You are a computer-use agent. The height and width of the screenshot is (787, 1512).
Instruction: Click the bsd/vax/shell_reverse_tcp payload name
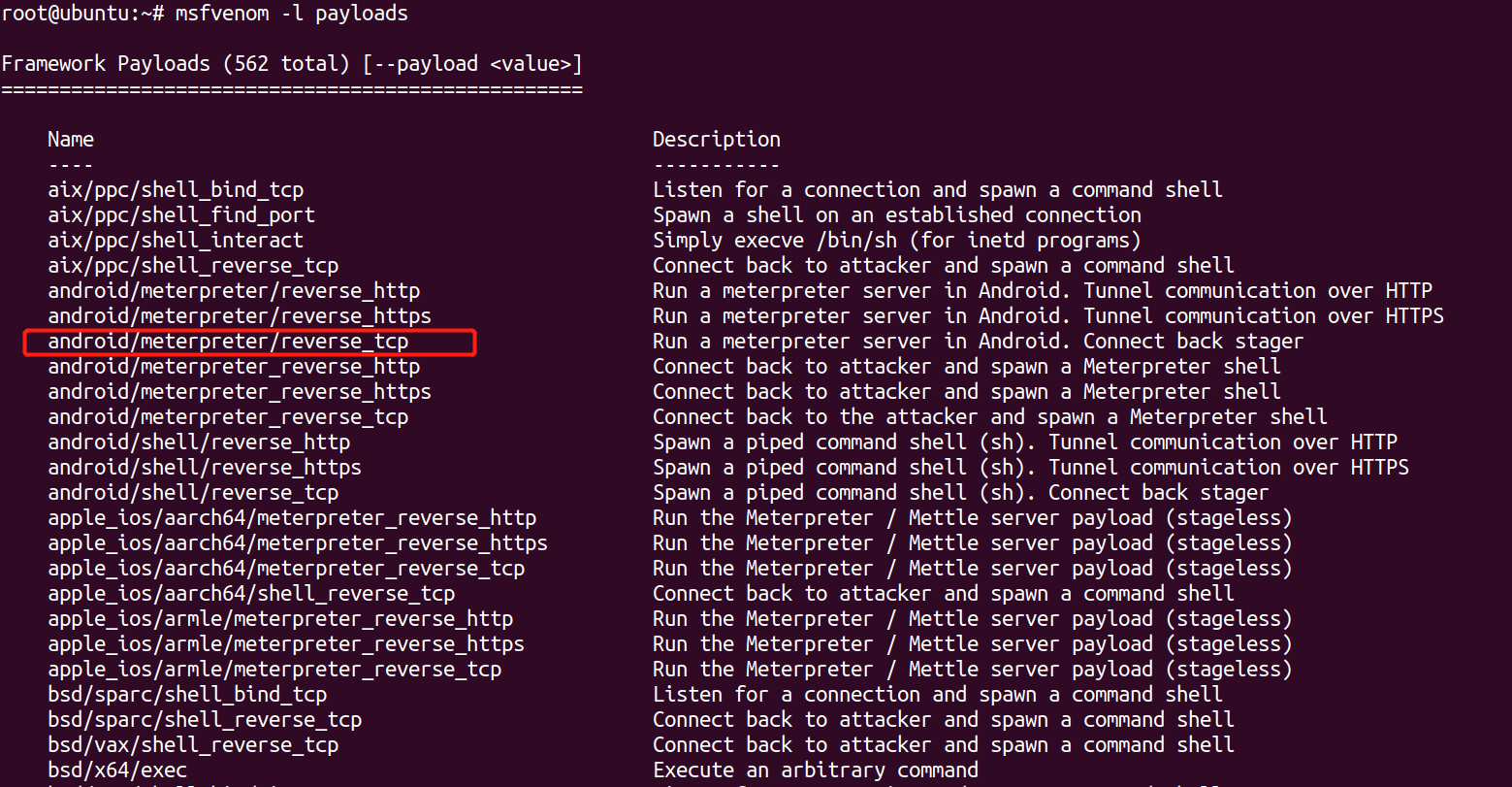coord(193,745)
